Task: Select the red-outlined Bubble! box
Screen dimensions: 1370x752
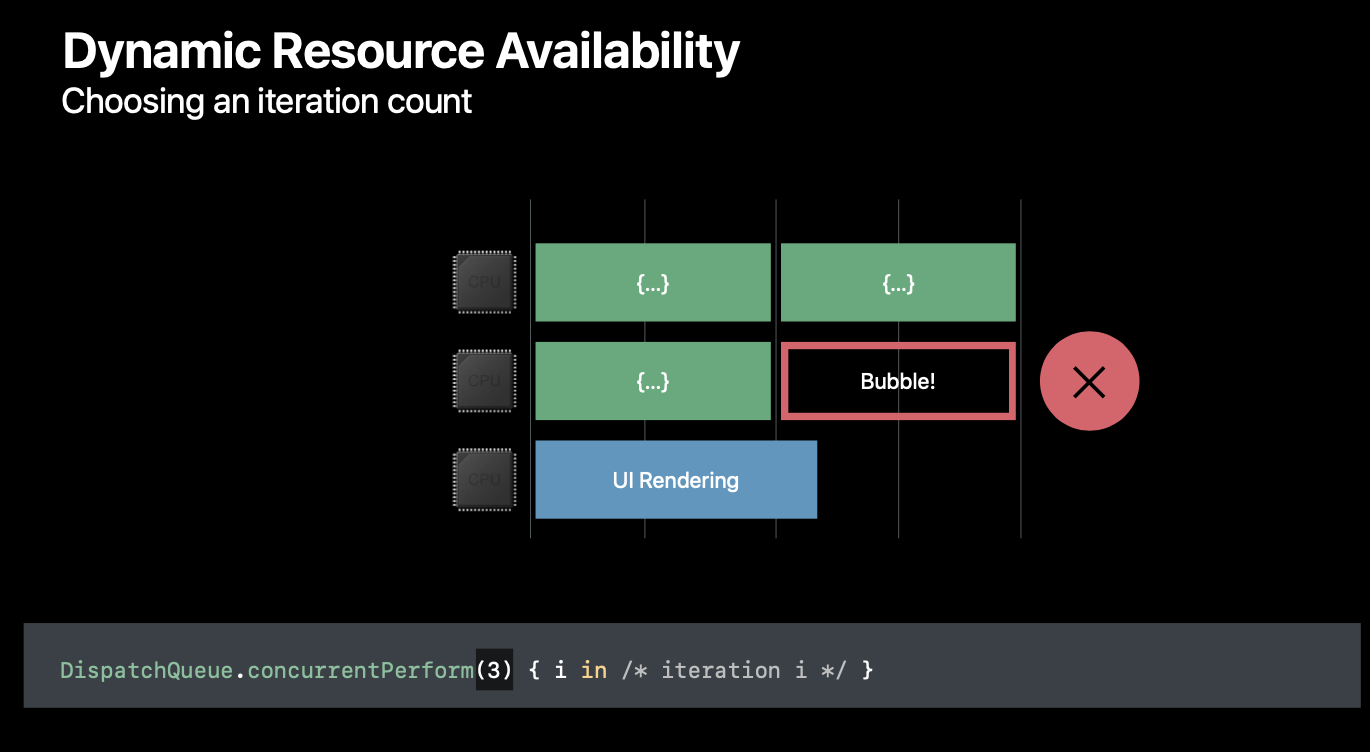Action: (x=898, y=381)
